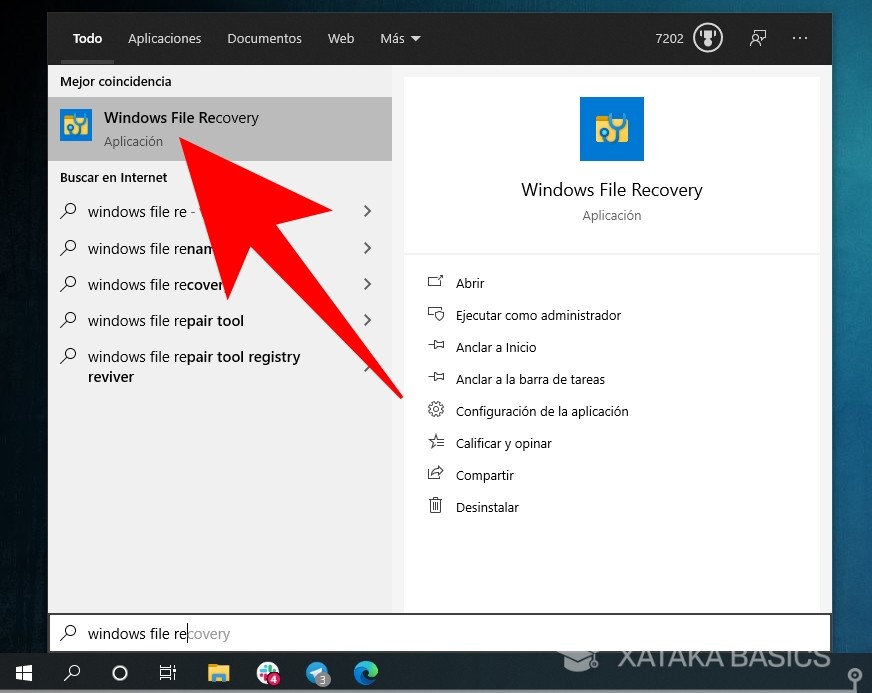
Task: Switch to the Aplicaciones tab
Action: pos(165,38)
